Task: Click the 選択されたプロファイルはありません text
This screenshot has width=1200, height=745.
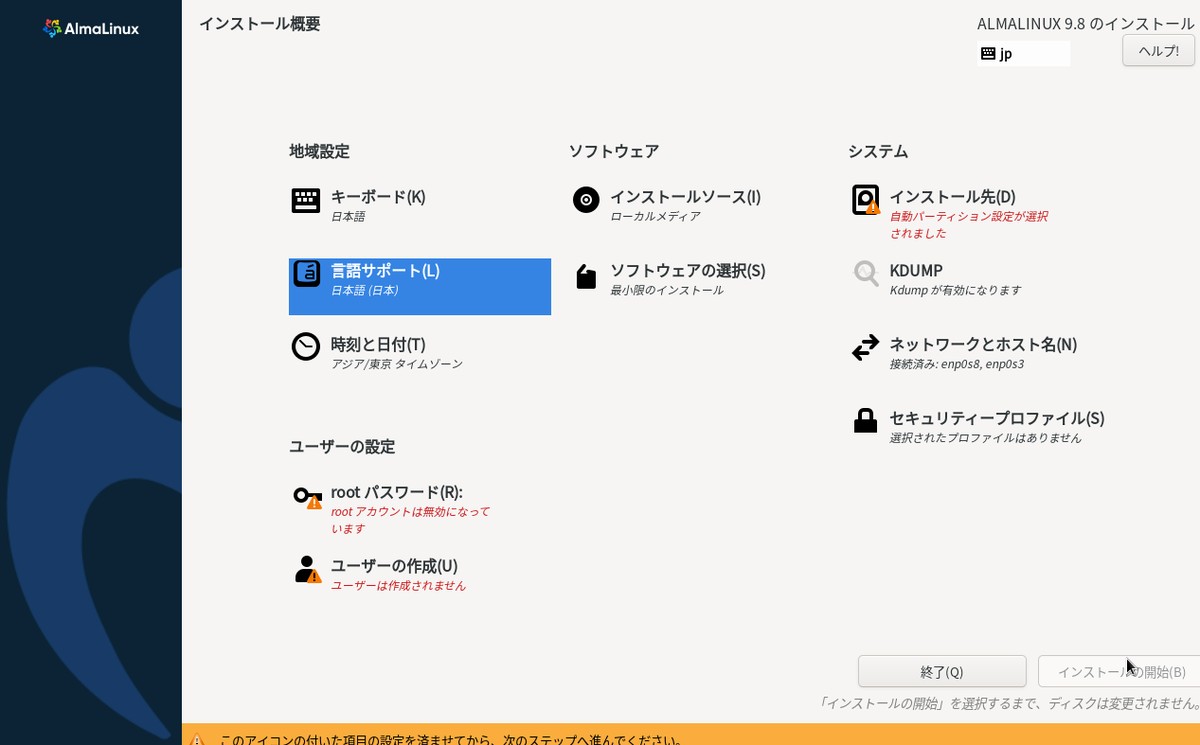Action: point(985,438)
